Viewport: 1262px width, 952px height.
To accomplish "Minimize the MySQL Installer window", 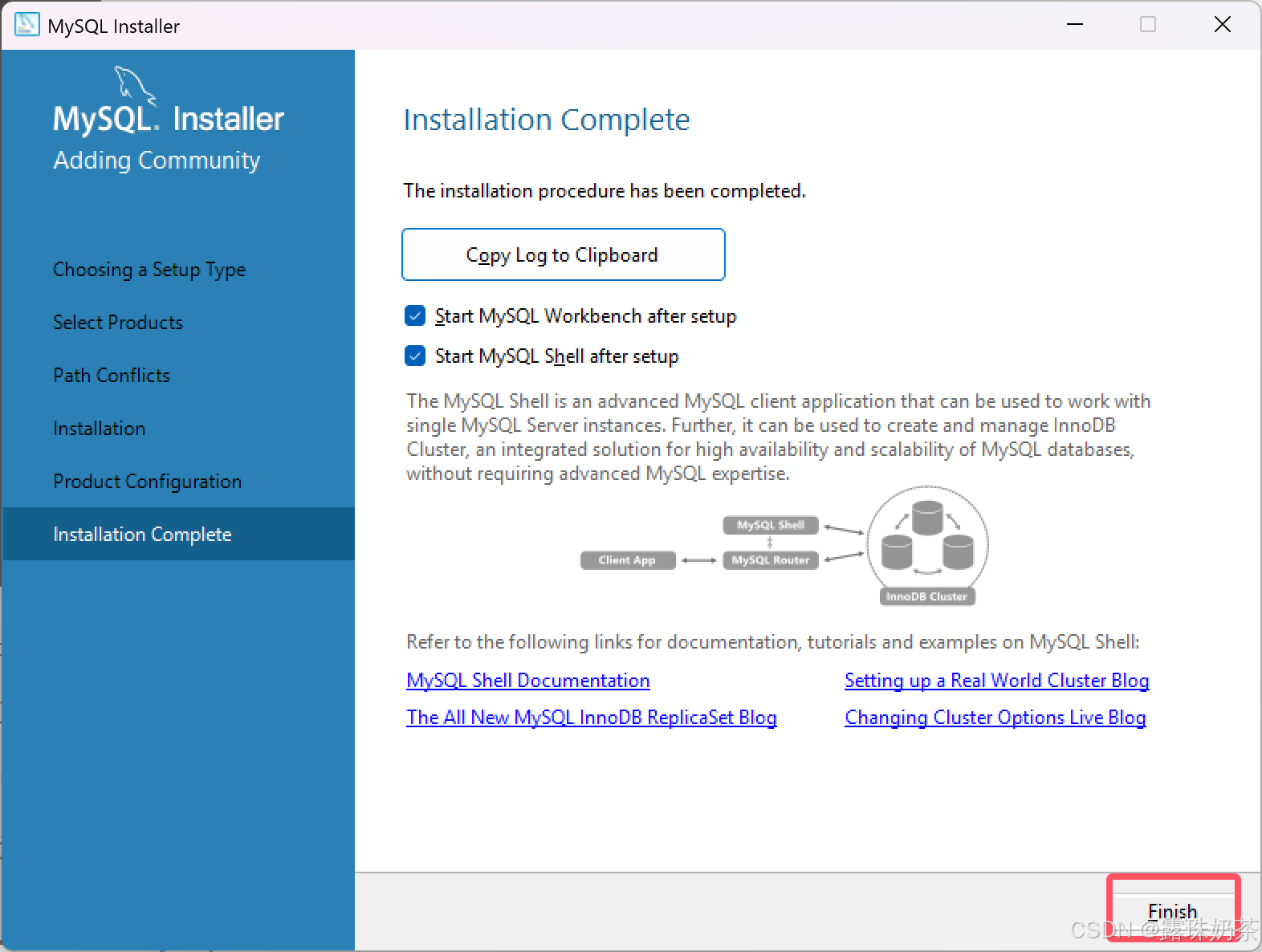I will (x=1075, y=25).
